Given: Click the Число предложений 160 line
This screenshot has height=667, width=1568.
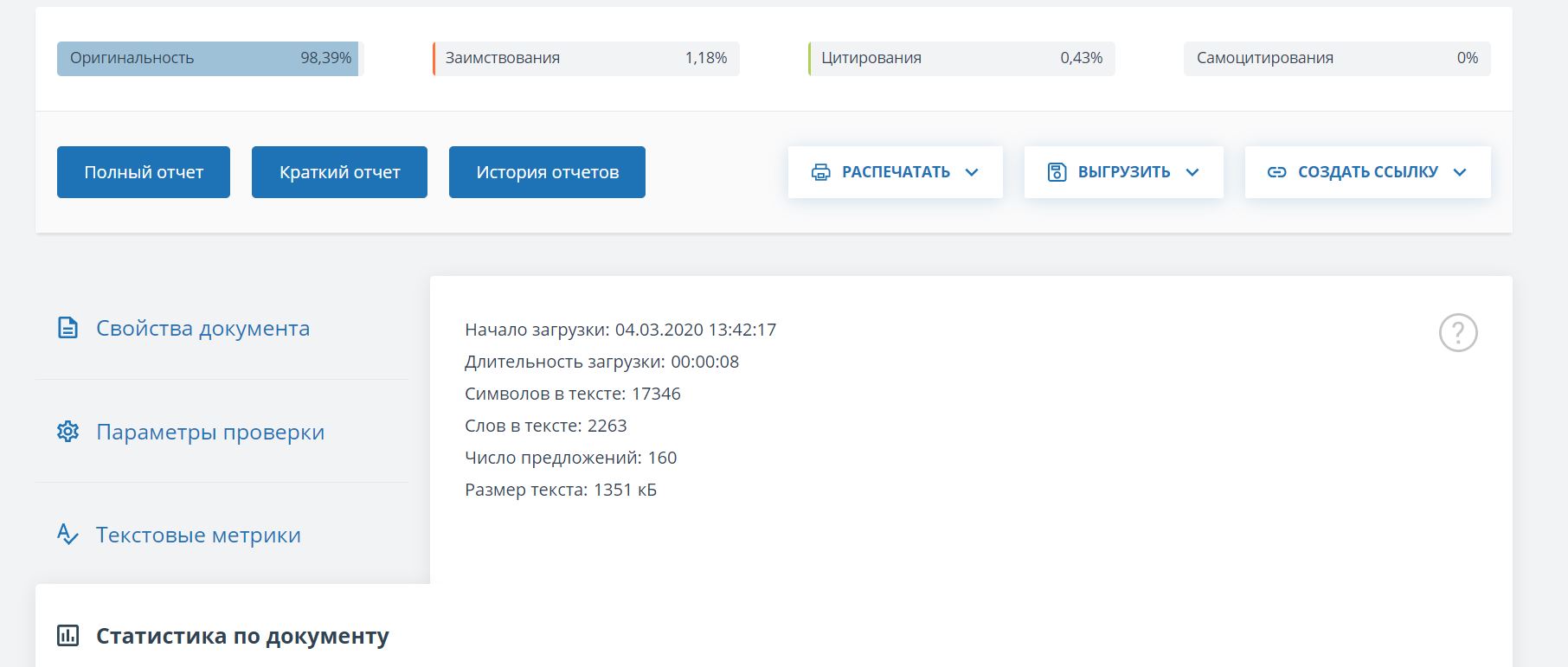Looking at the screenshot, I should [571, 458].
